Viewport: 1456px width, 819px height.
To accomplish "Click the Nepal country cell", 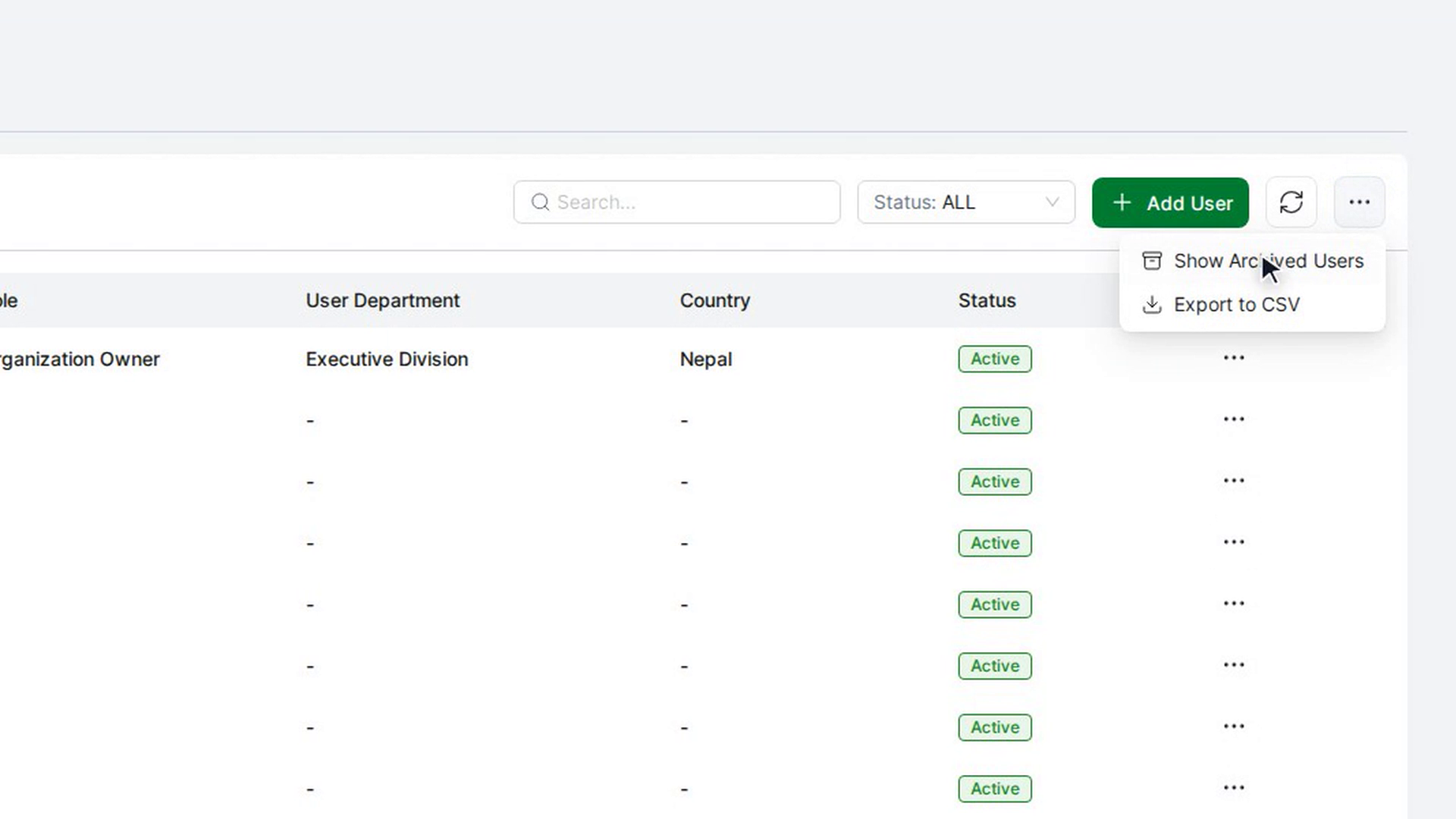I will (x=706, y=359).
